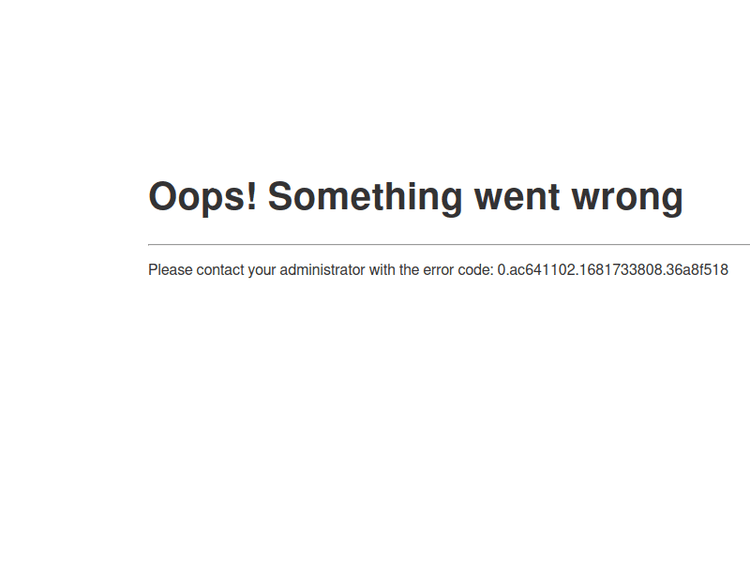
Task: Click the word "the" before "error code"
Action: pos(409,270)
